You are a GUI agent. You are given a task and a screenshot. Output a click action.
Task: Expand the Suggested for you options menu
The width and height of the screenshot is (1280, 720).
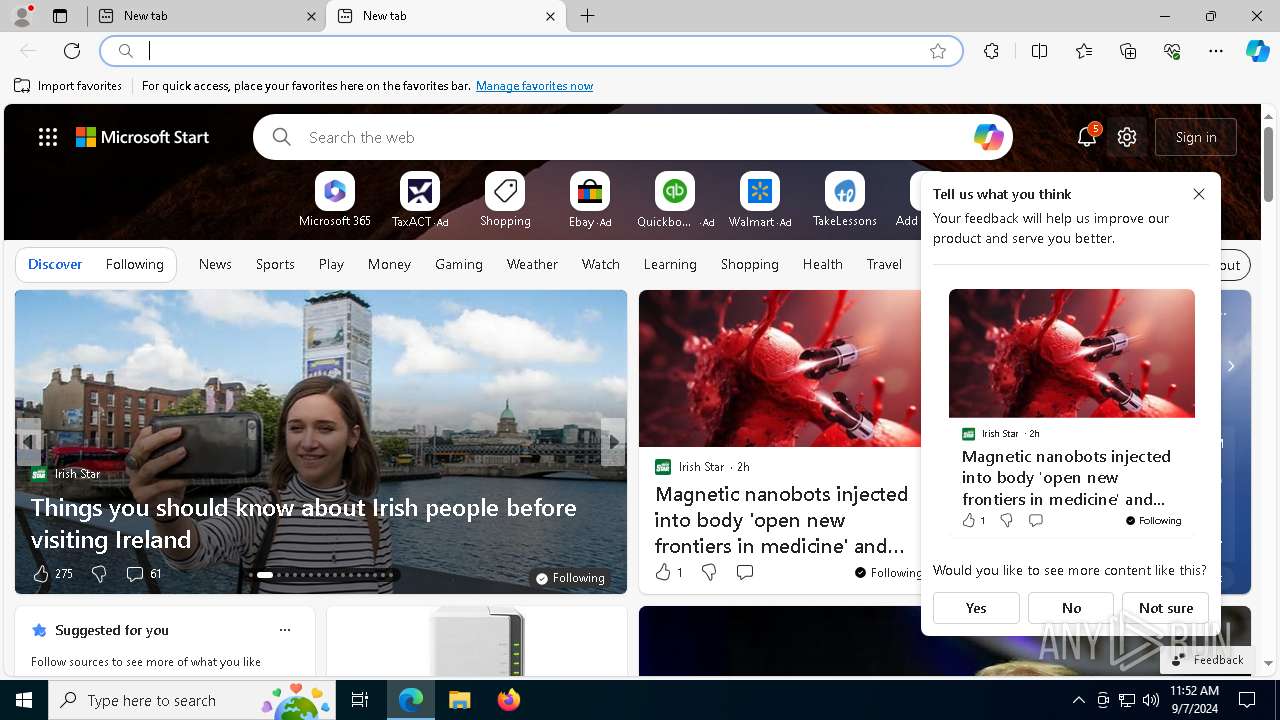pyautogui.click(x=285, y=630)
